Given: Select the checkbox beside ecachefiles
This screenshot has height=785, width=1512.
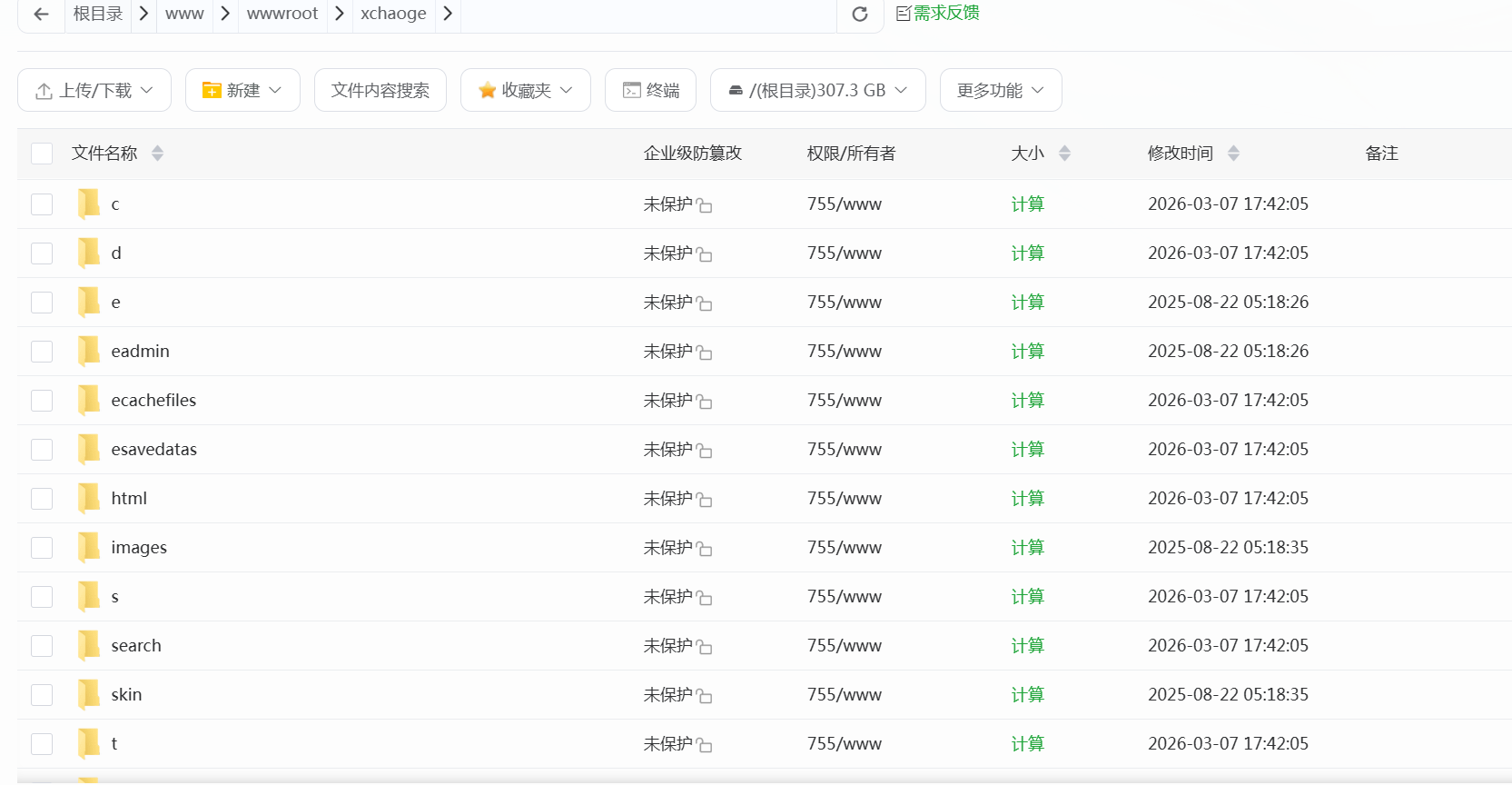Looking at the screenshot, I should click(x=42, y=401).
